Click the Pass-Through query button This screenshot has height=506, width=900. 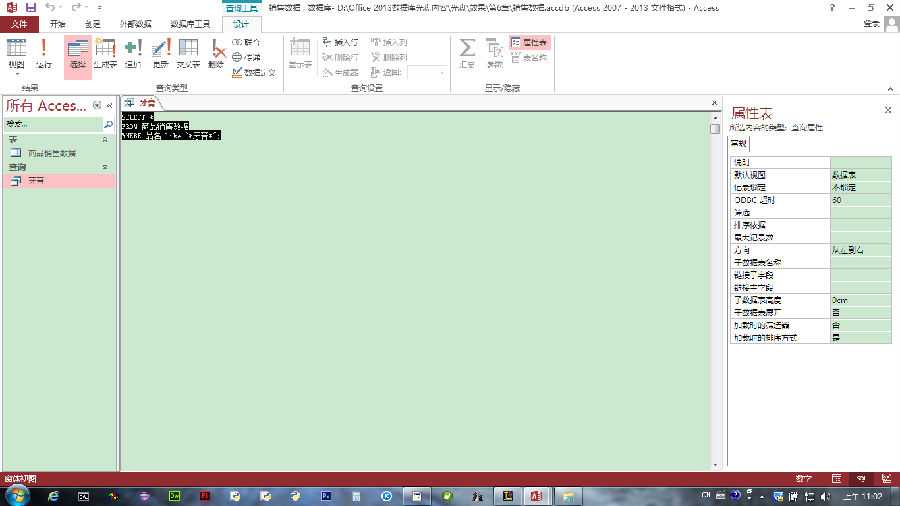pos(246,57)
